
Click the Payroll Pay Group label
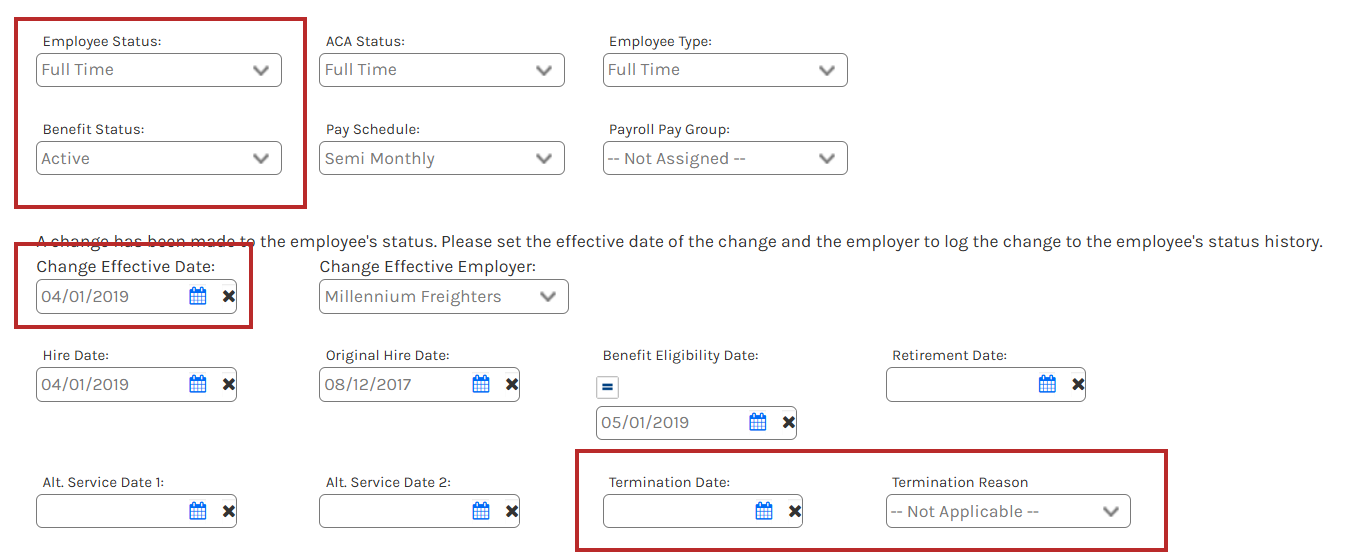(670, 130)
